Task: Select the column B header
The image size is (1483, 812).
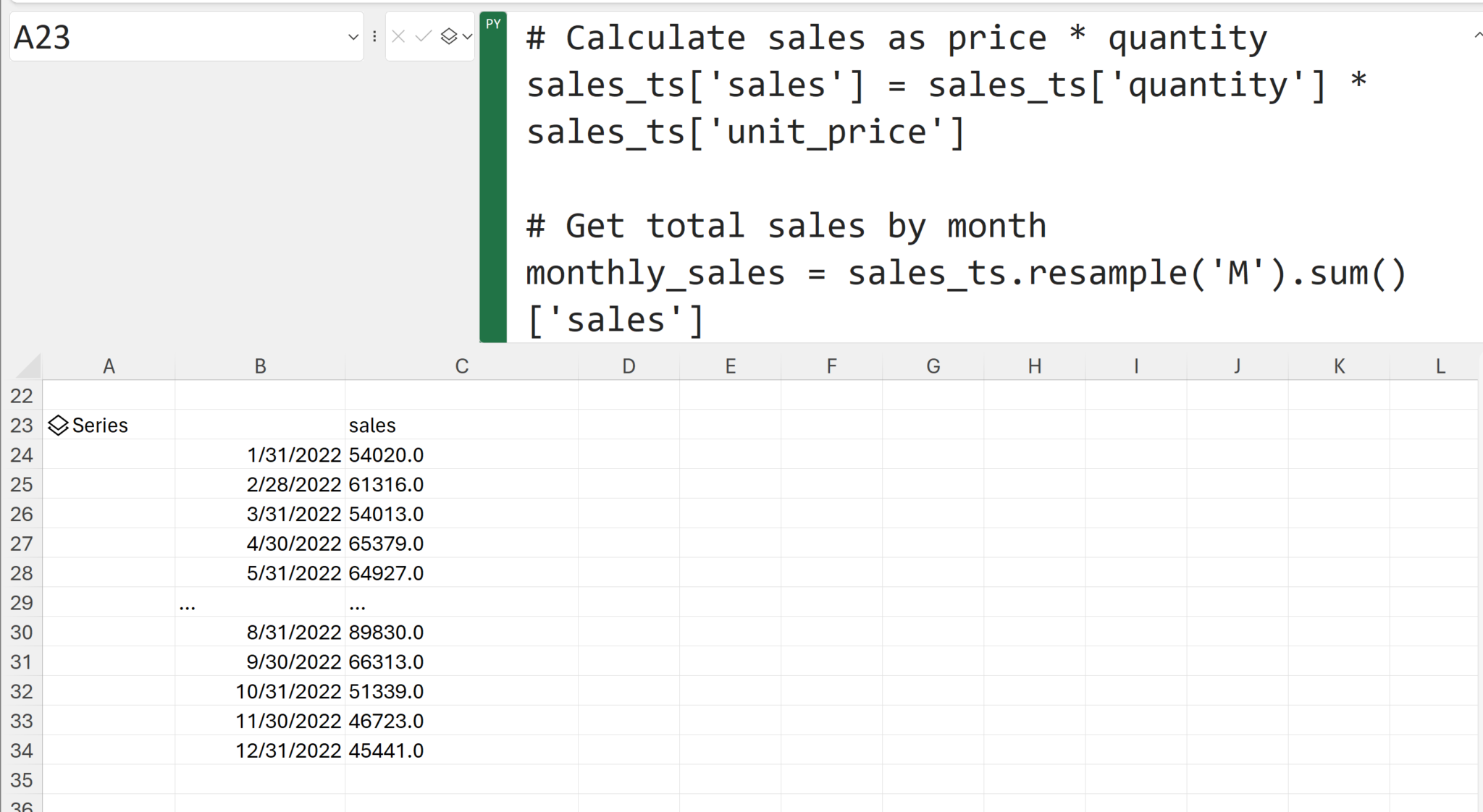Action: 260,366
